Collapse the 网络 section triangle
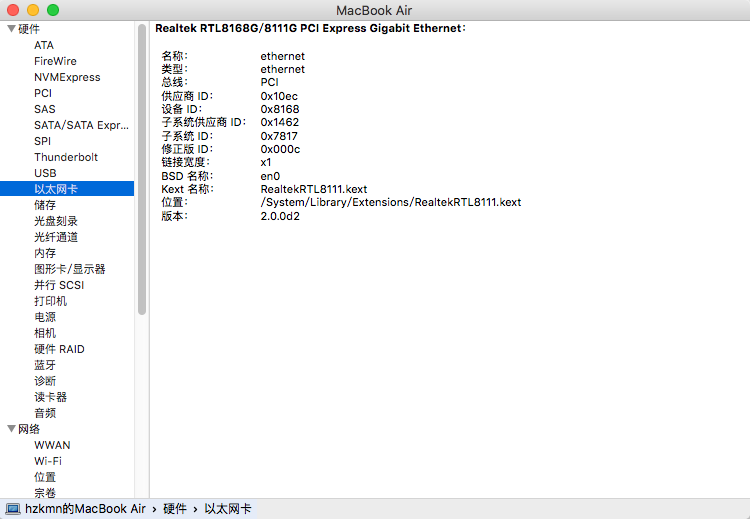The image size is (750, 519). tap(11, 429)
